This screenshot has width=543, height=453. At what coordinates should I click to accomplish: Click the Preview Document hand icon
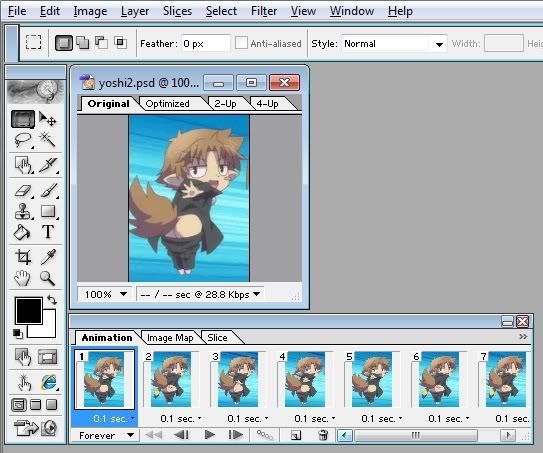click(24, 382)
